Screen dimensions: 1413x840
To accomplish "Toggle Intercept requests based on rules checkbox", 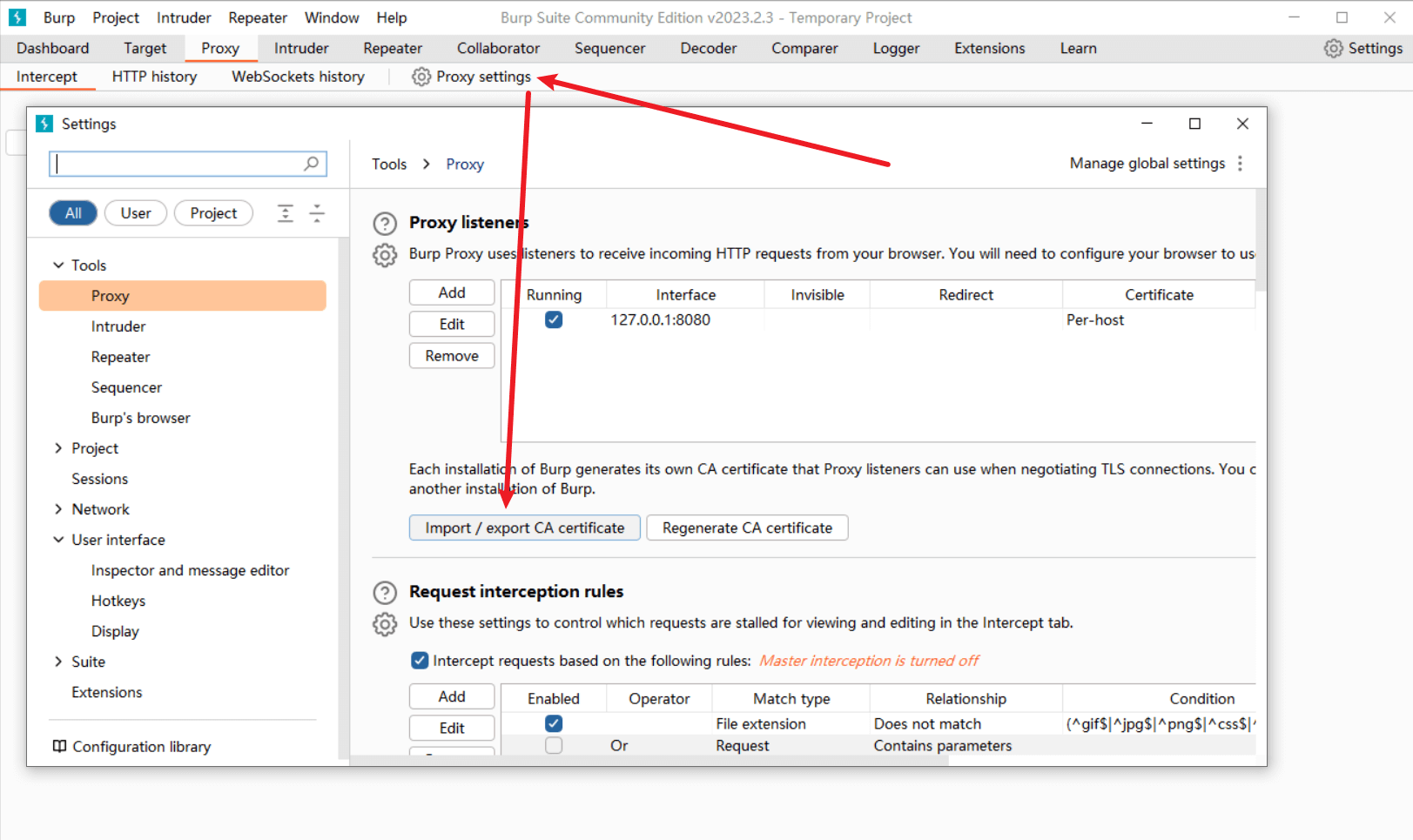I will coord(420,661).
